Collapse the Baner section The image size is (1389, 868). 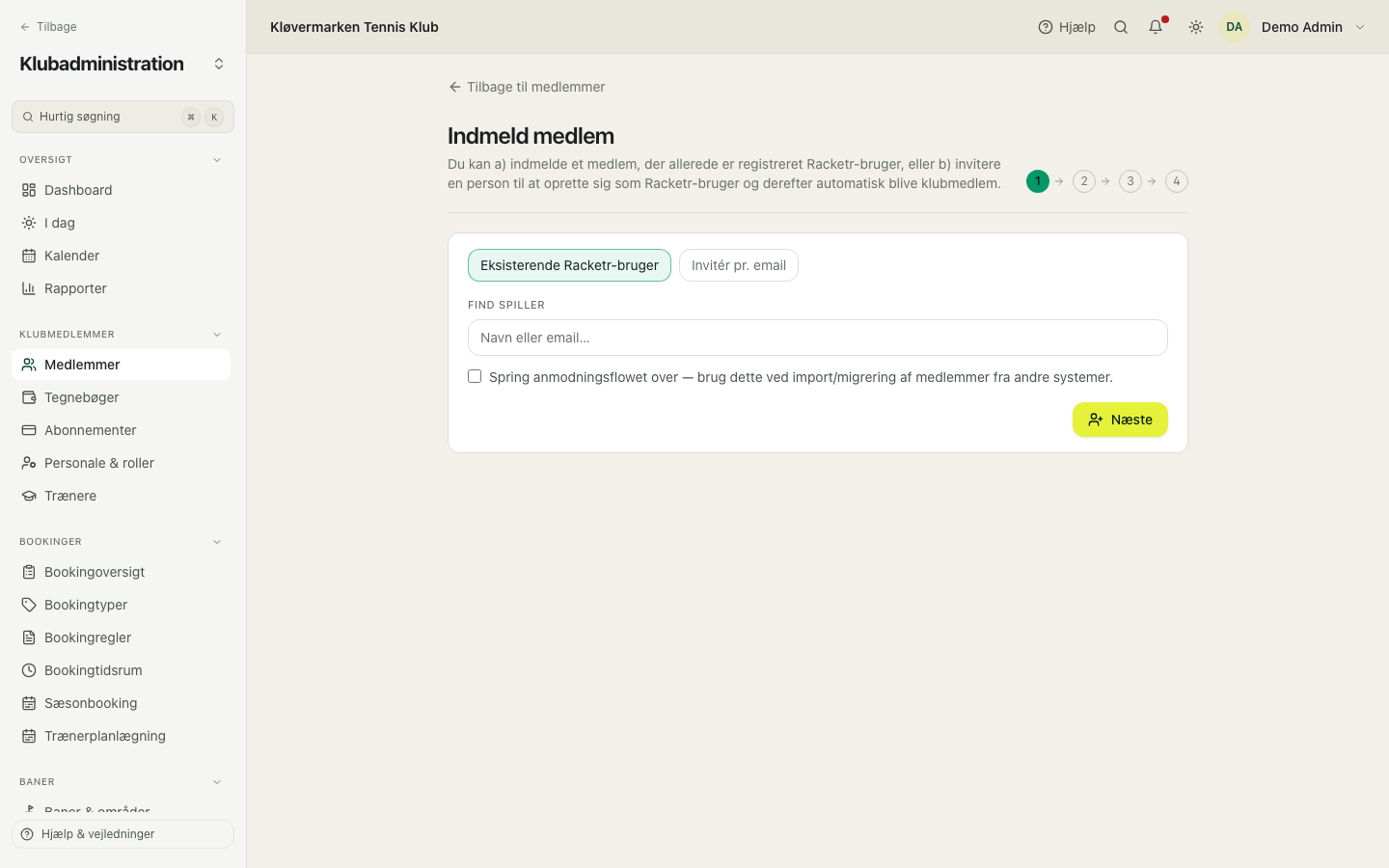(217, 782)
